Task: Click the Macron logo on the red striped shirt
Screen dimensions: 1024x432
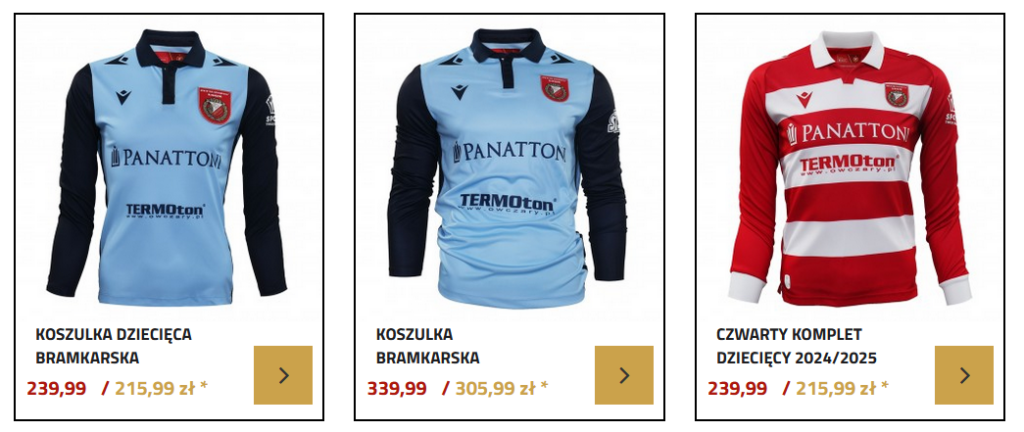Action: pyautogui.click(x=804, y=100)
